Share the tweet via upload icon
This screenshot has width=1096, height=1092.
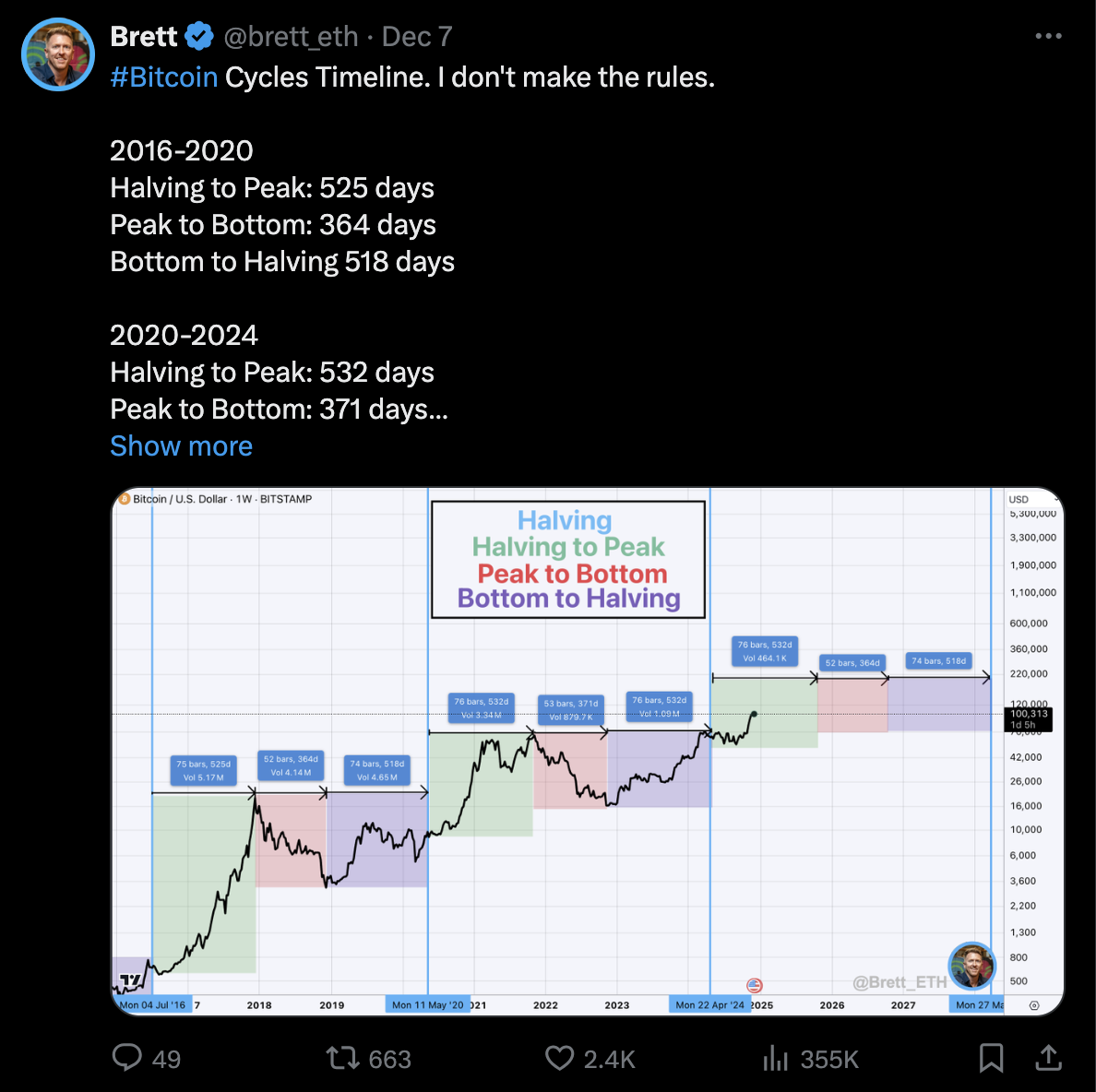(1048, 1058)
